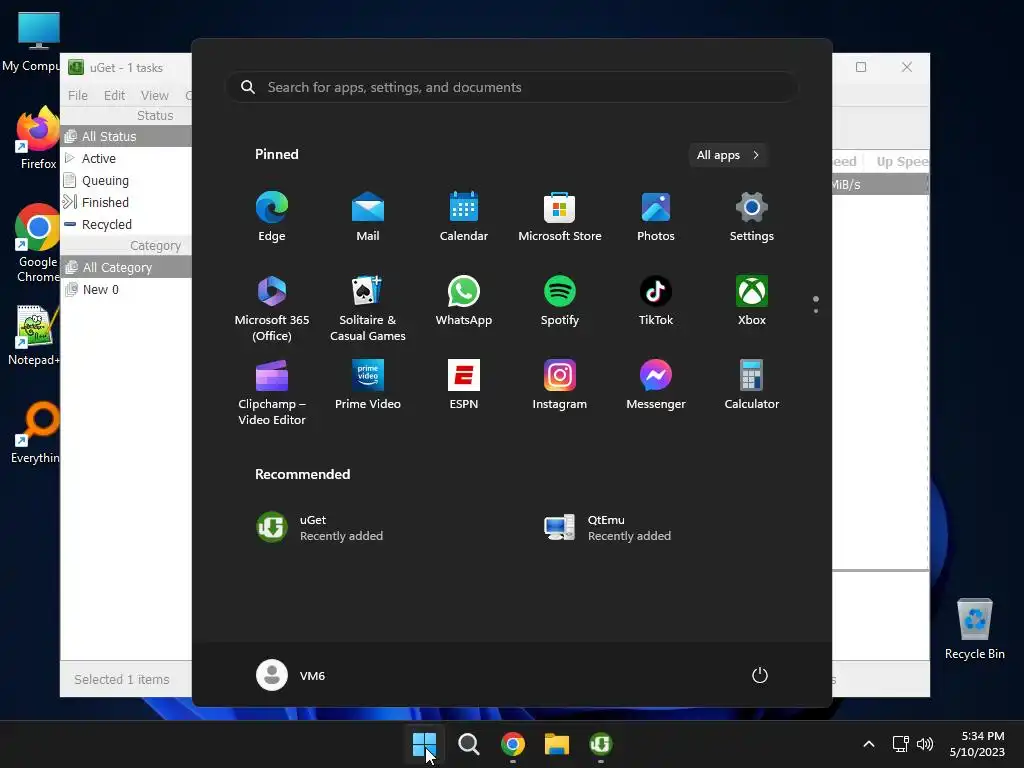Launch Instagram

560,384
